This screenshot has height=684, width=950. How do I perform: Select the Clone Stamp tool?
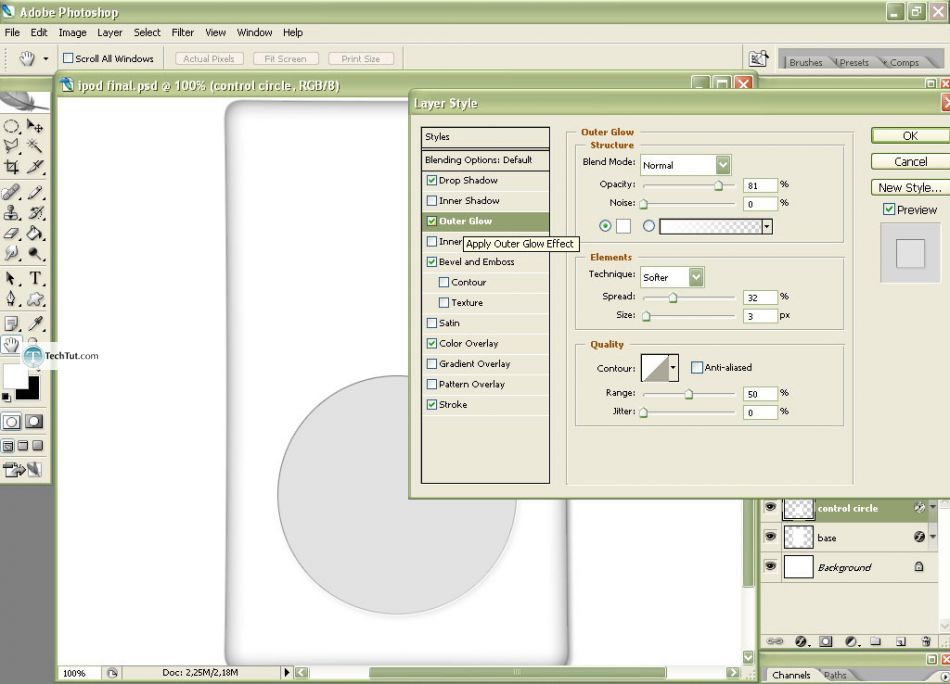click(11, 213)
